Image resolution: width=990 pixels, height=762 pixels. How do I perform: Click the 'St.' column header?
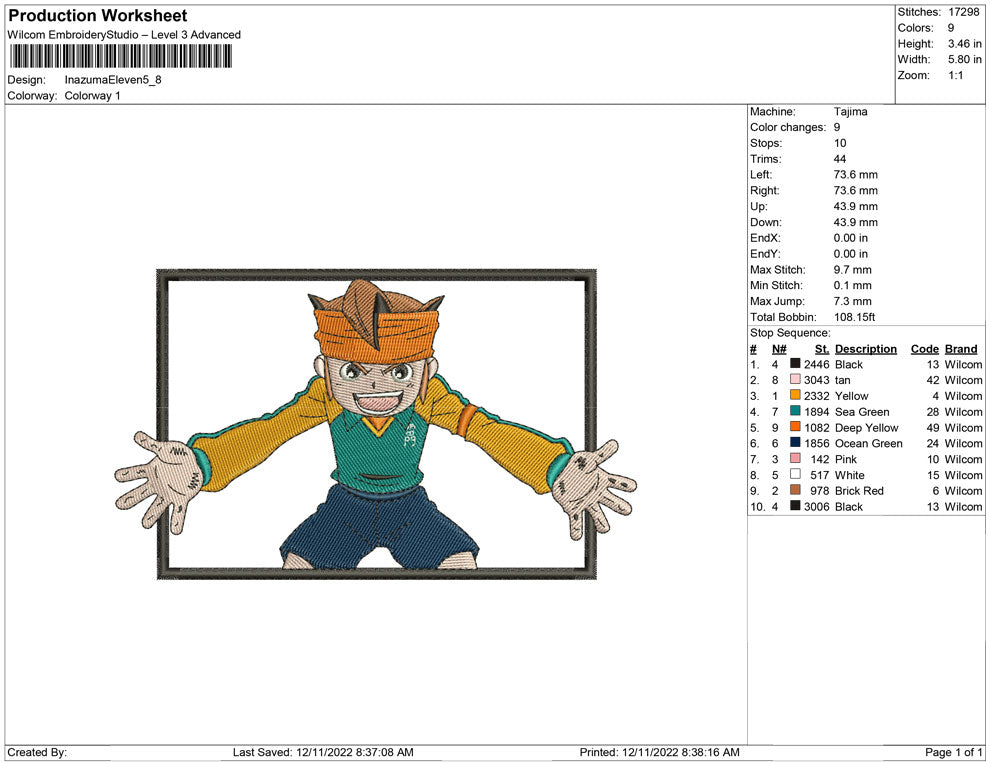coord(821,348)
